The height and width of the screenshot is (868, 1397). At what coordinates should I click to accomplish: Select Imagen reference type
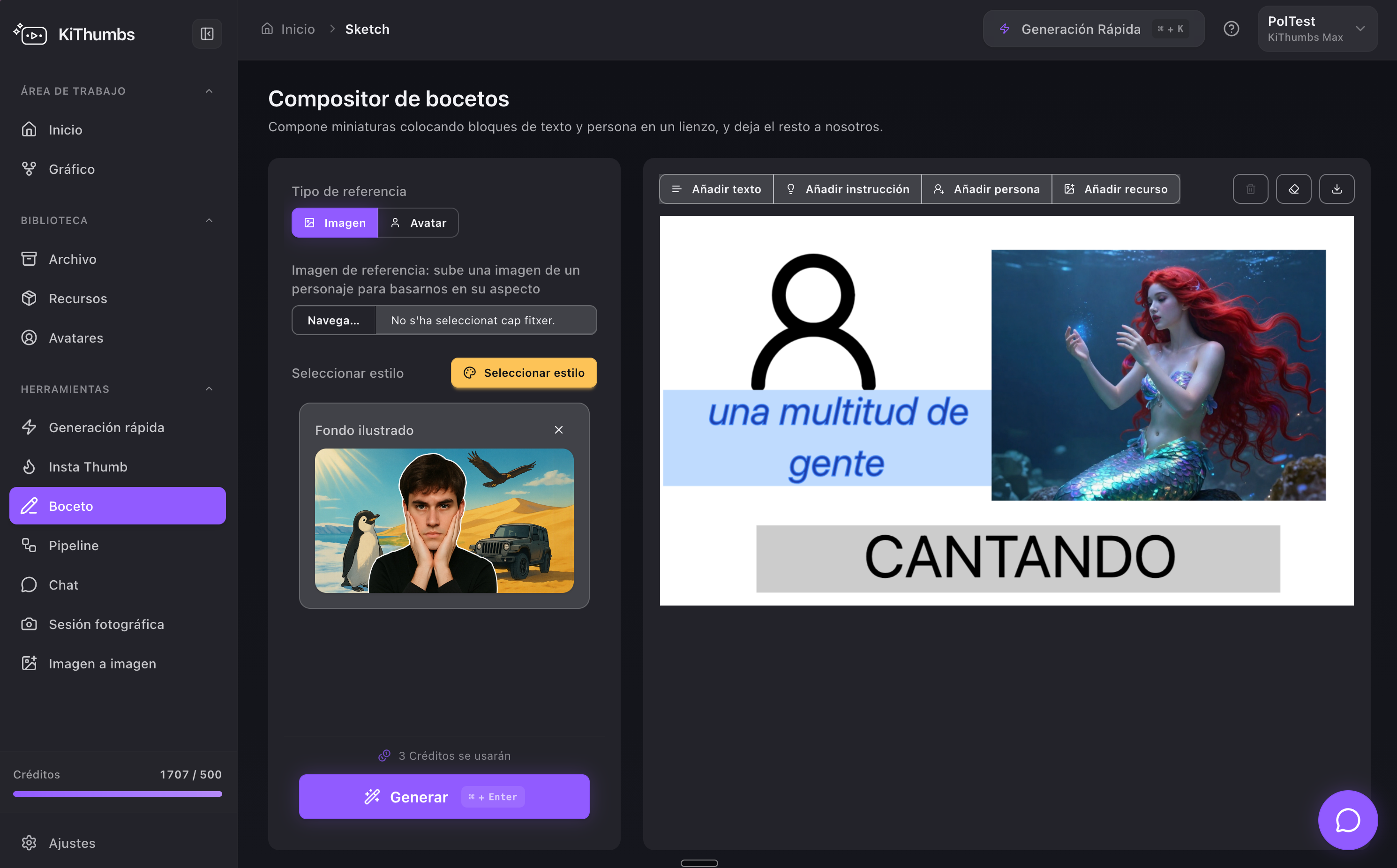[x=335, y=223]
